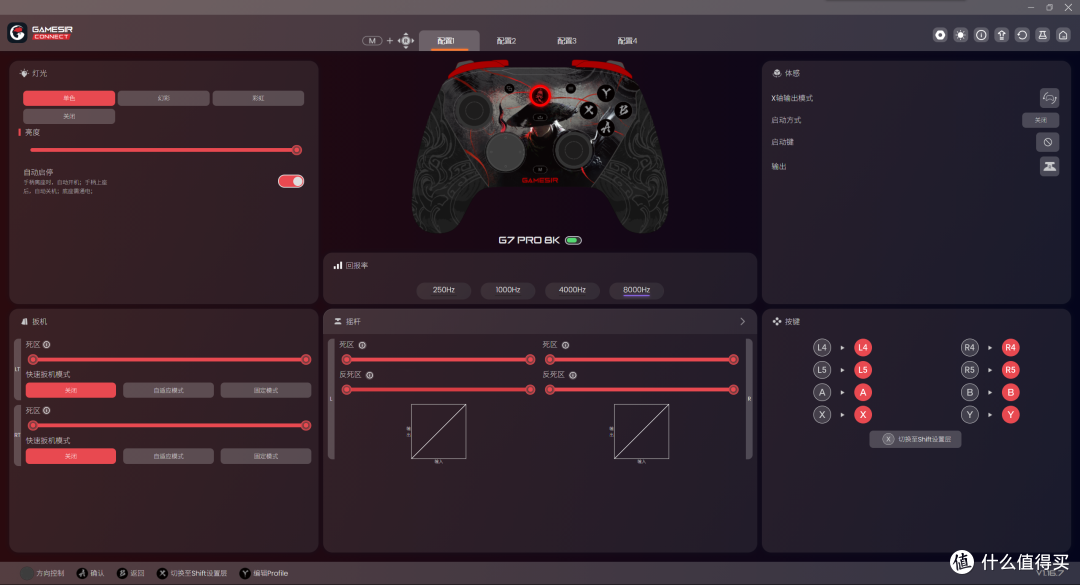Image resolution: width=1080 pixels, height=585 pixels.
Task: Click the X轴输出模式 controller rotate icon
Action: coord(1049,98)
